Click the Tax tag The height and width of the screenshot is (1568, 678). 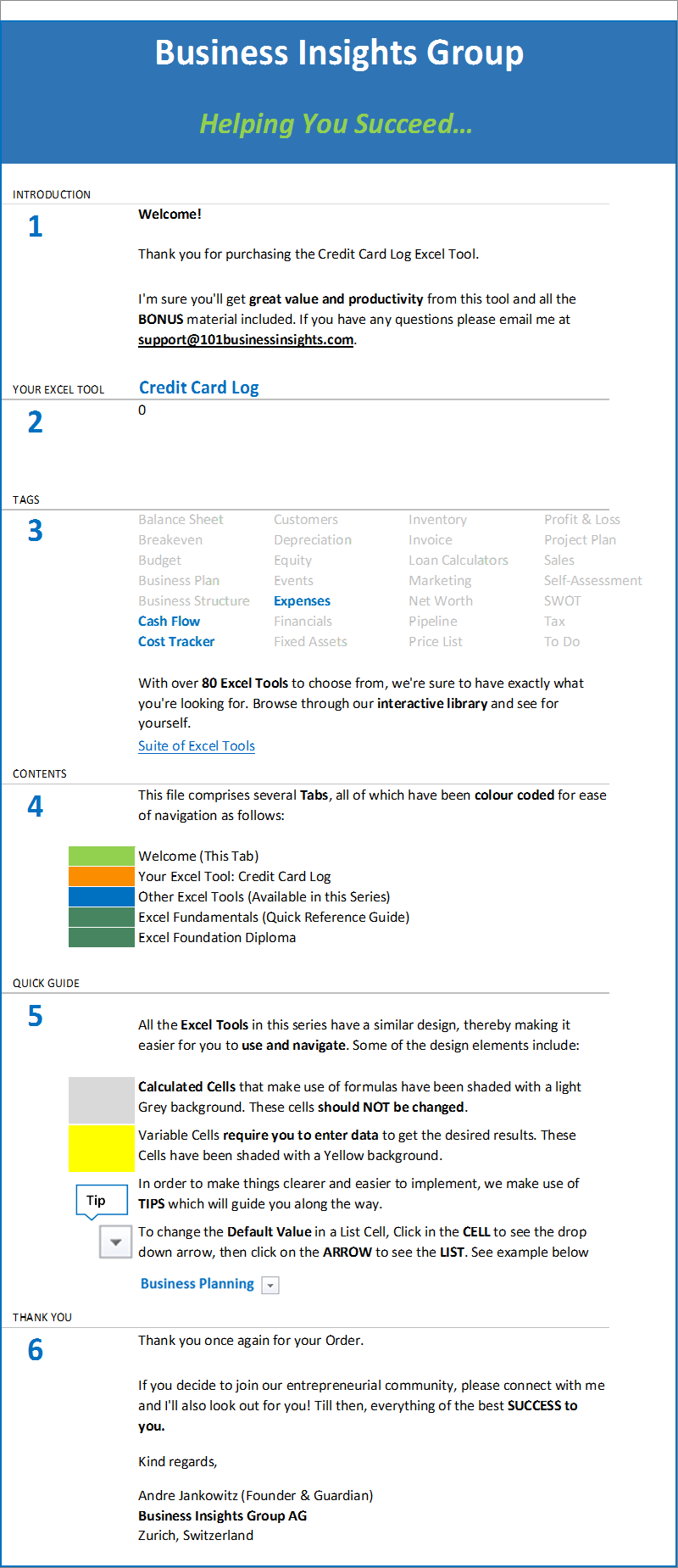tap(554, 621)
